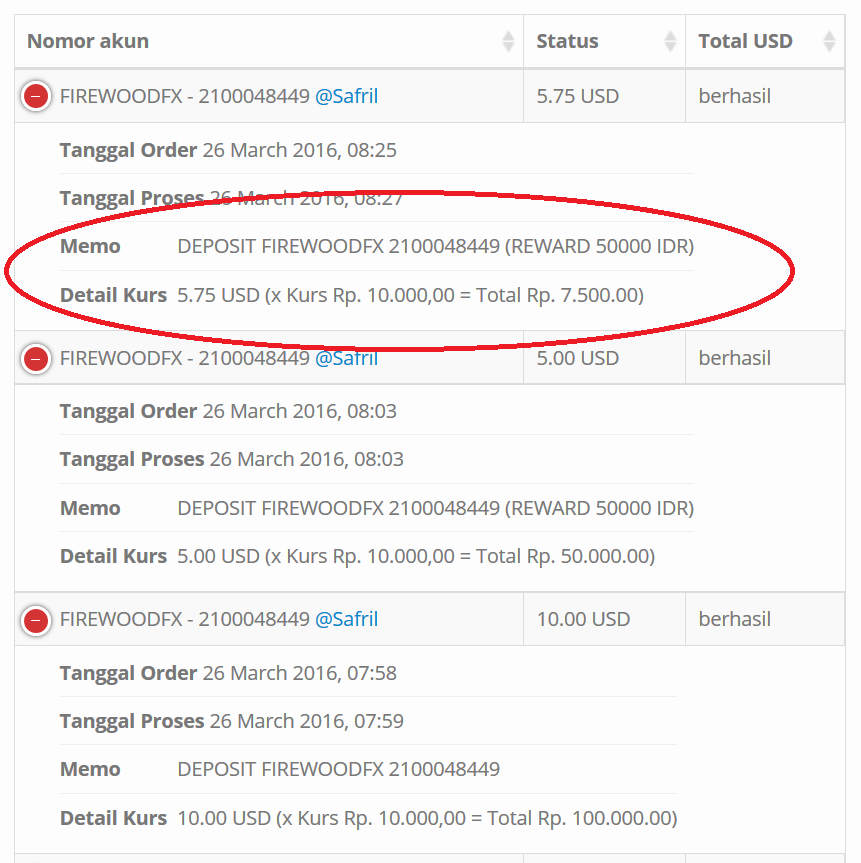
Task: Click Detail Kurs Total Rp. 100.000.00 line
Action: pos(368,818)
